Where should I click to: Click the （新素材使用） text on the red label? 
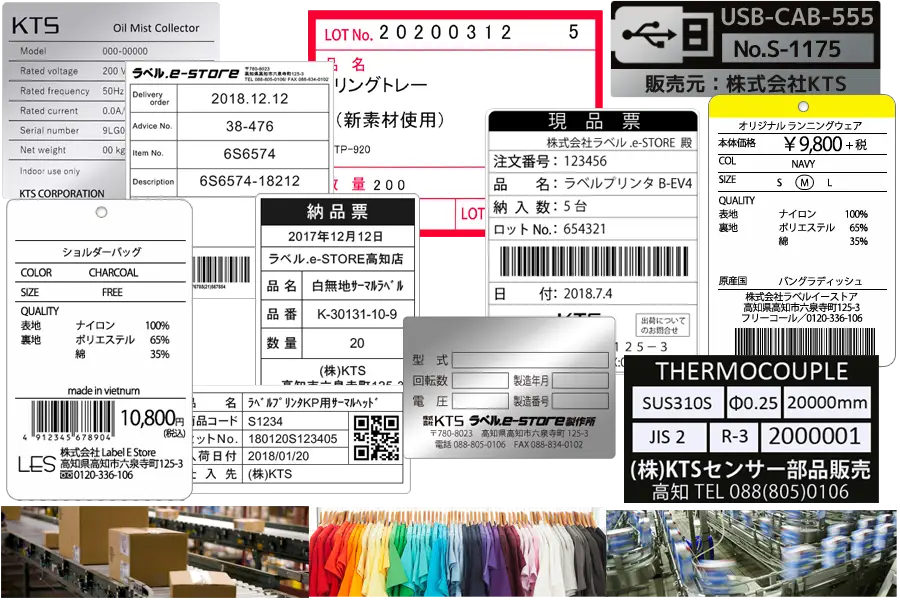tap(390, 119)
